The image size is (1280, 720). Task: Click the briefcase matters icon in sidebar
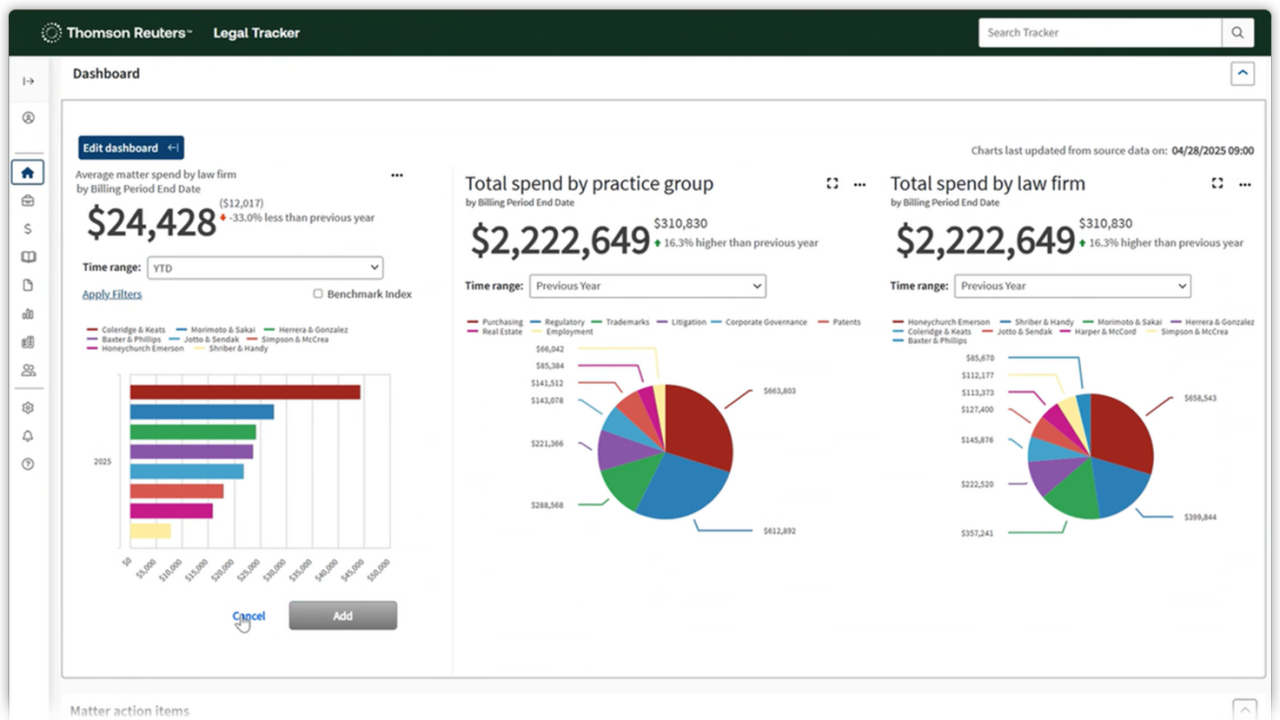[x=28, y=201]
